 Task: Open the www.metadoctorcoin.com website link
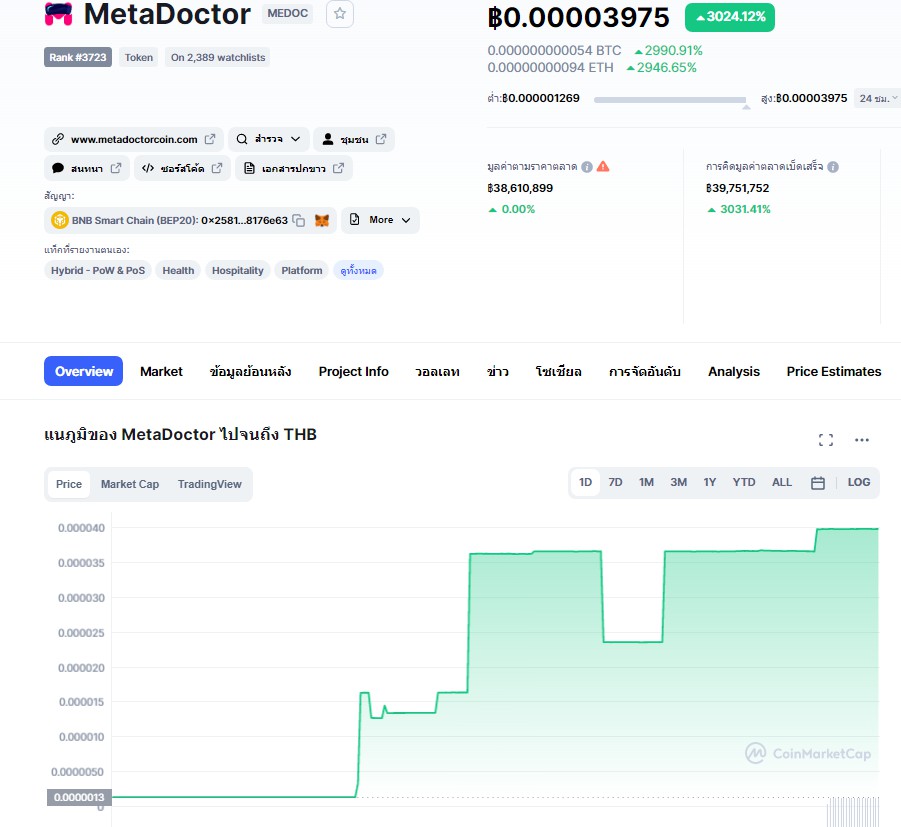tap(134, 139)
